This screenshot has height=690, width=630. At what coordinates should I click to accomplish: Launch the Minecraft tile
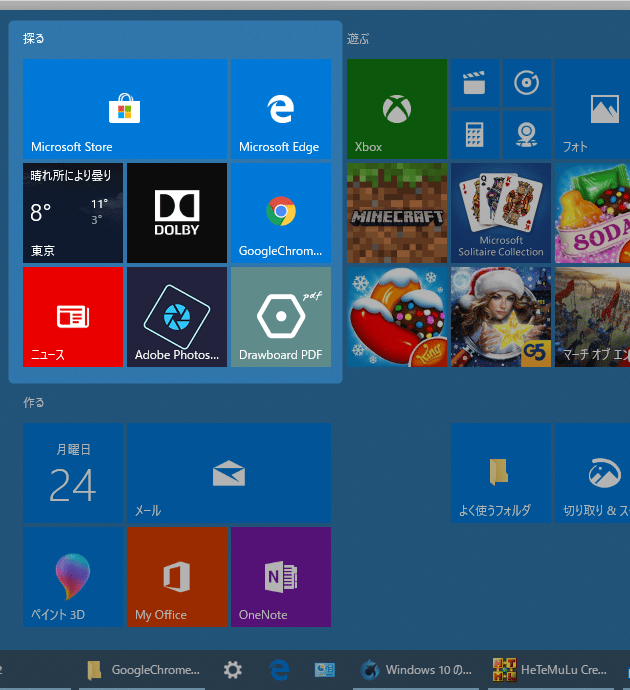397,213
